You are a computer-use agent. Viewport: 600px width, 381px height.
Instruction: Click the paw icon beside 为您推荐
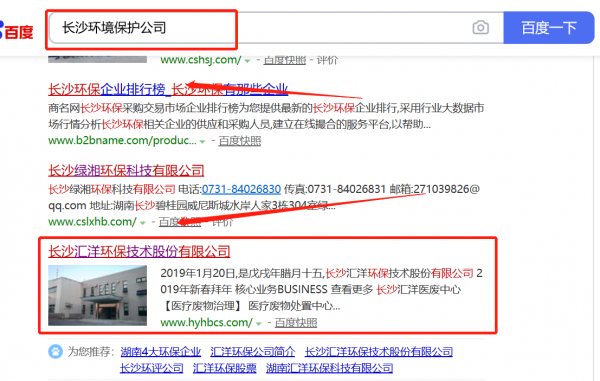pyautogui.click(x=55, y=352)
